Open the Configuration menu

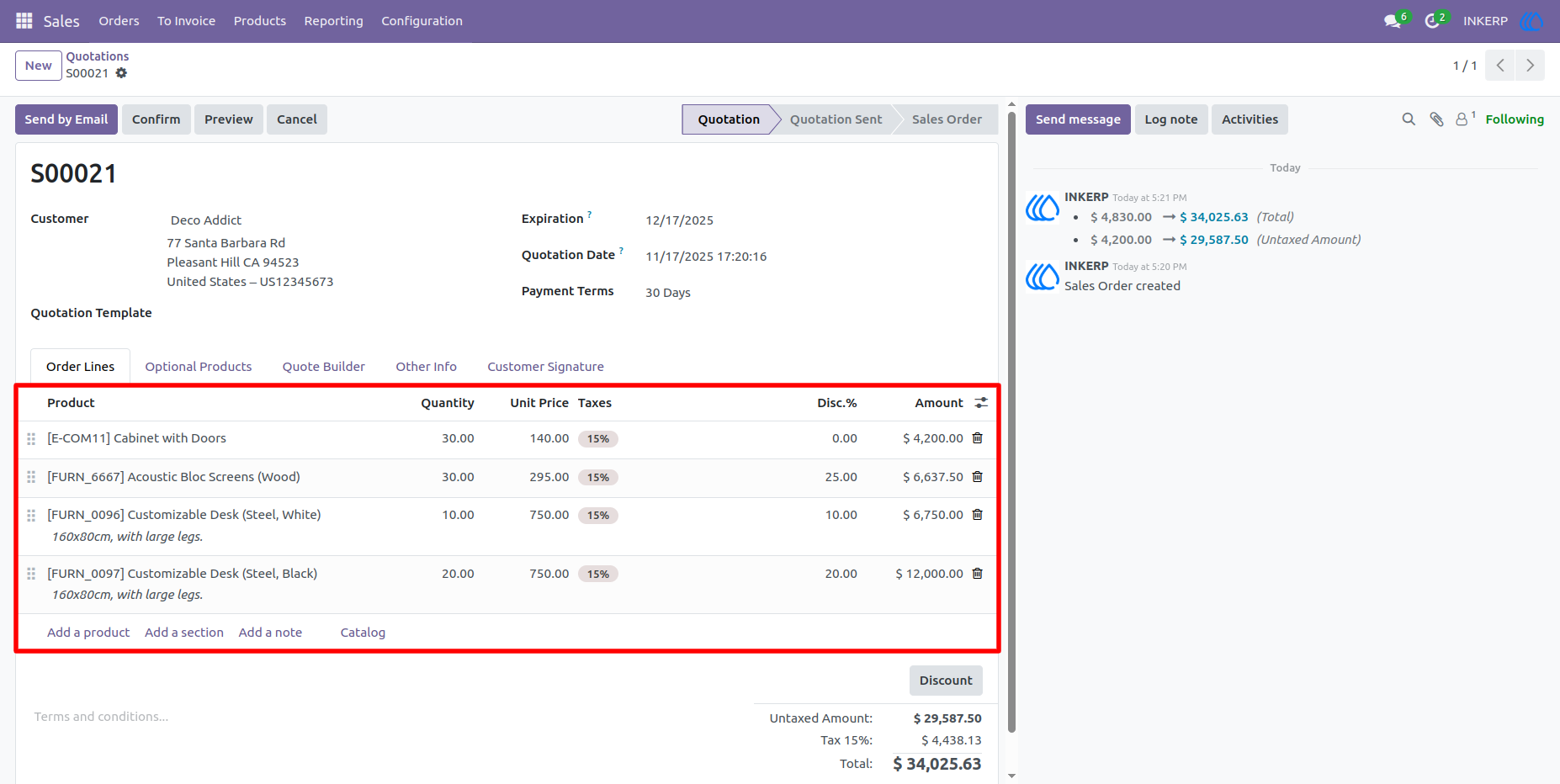(x=422, y=21)
